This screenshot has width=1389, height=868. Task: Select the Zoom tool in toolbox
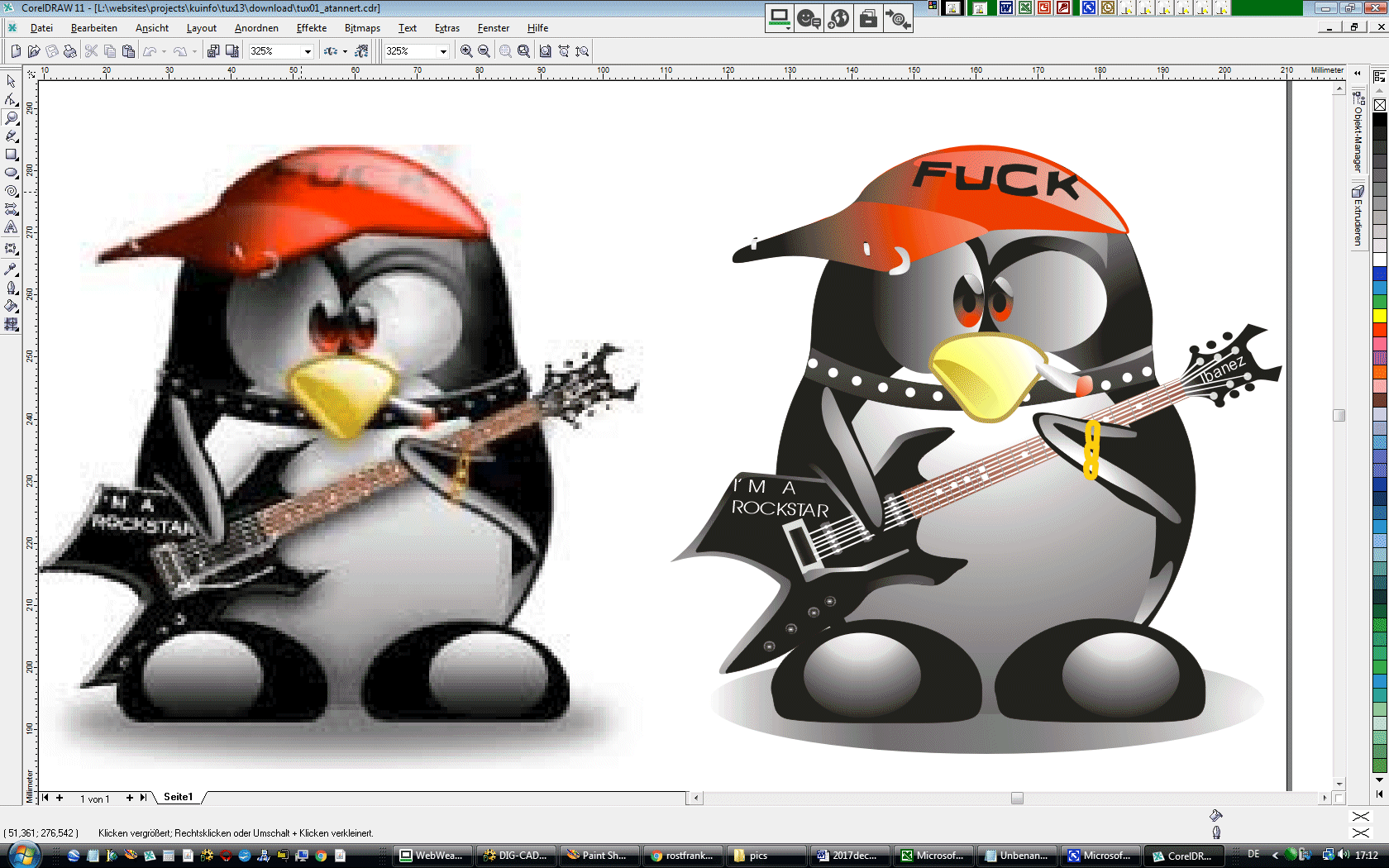11,117
